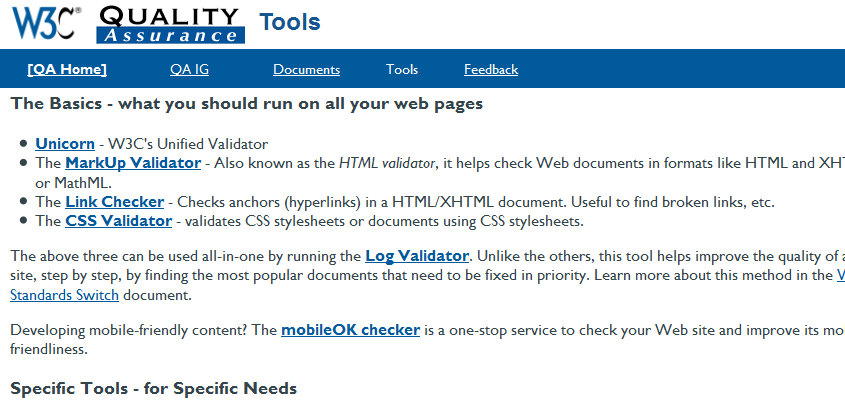Viewport: 845px width, 416px height.
Task: Open the Link Checker link
Action: [x=115, y=202]
